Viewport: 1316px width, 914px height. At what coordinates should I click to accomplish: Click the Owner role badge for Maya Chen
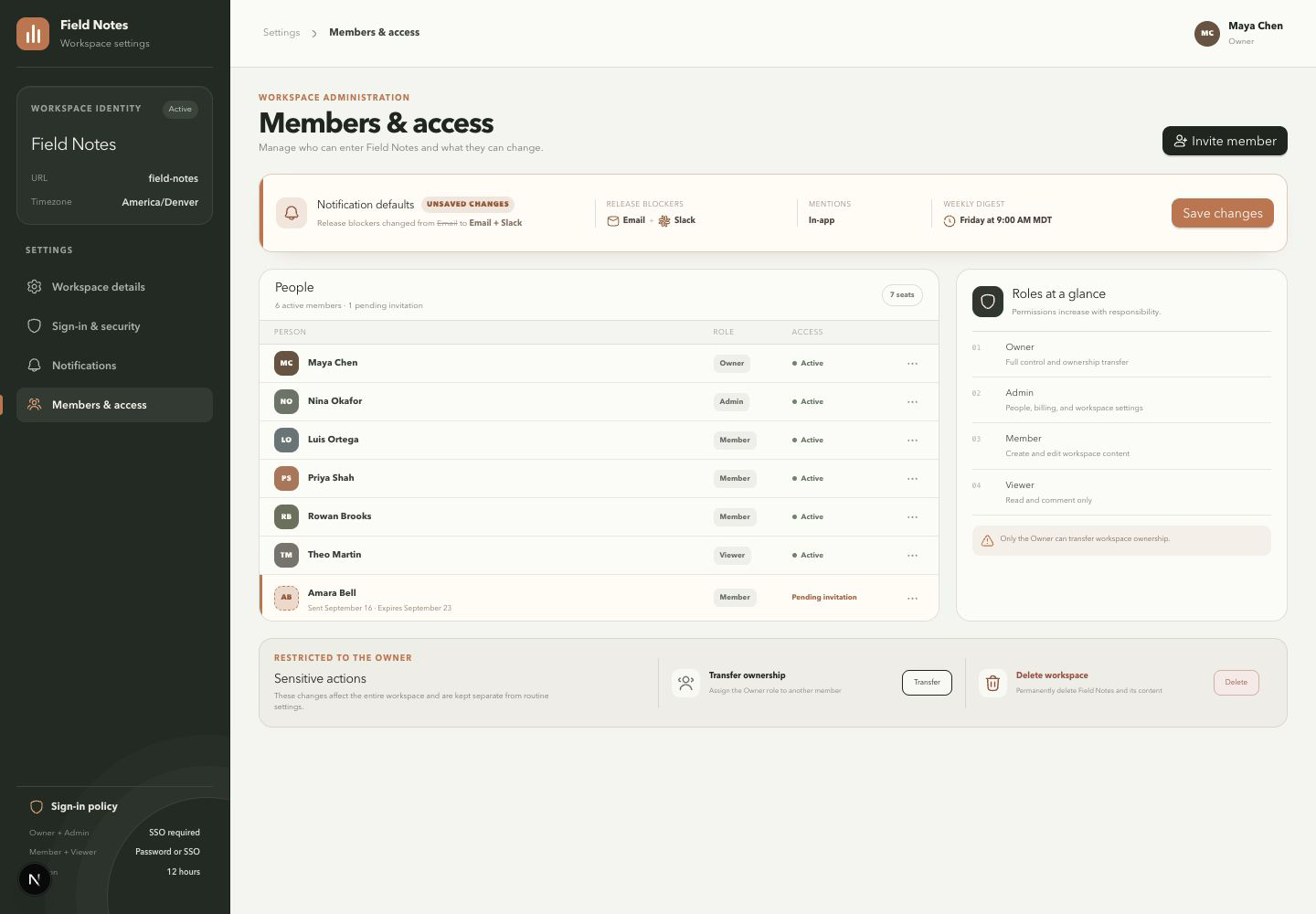tap(732, 364)
